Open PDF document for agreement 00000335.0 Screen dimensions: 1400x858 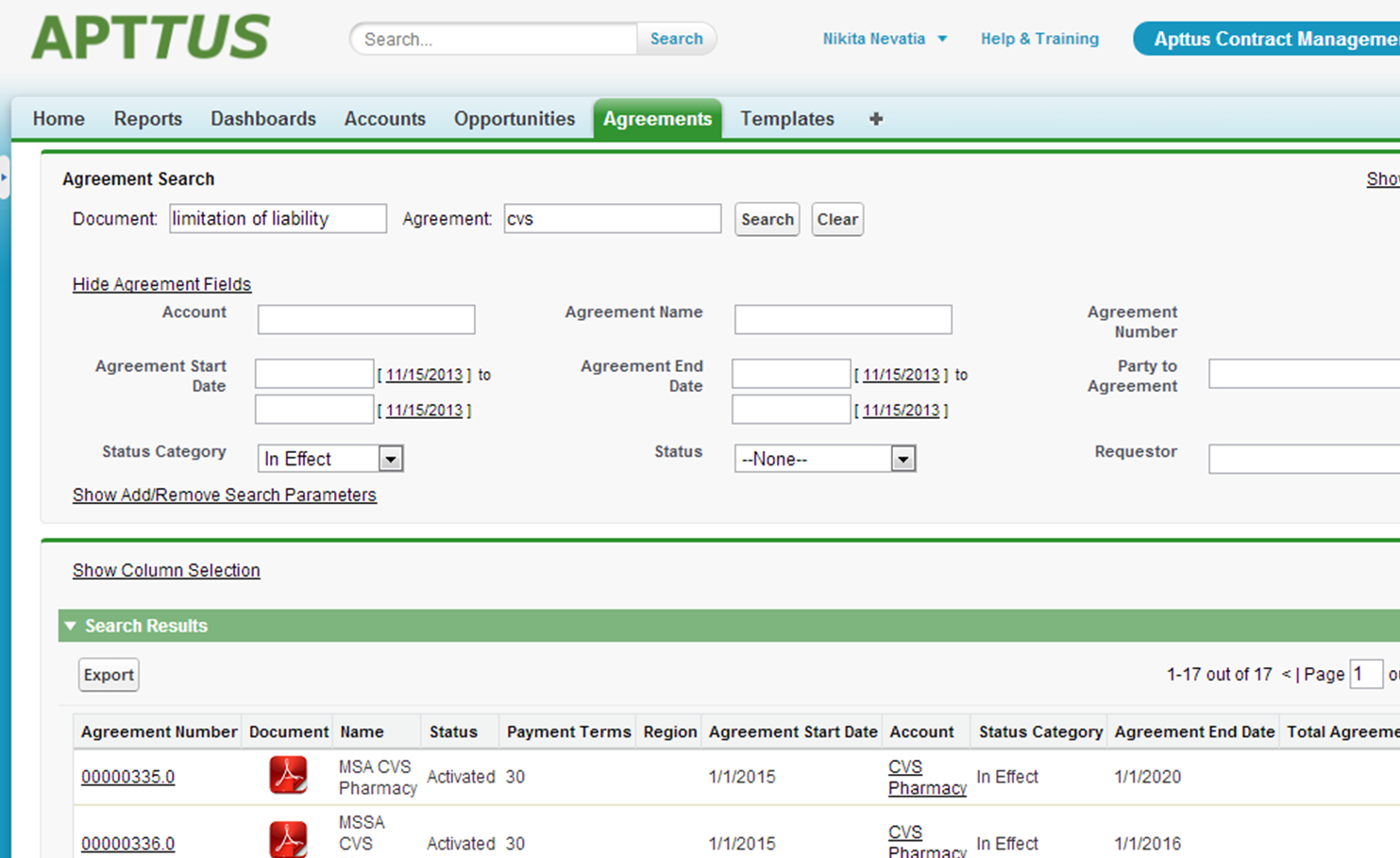pyautogui.click(x=288, y=776)
